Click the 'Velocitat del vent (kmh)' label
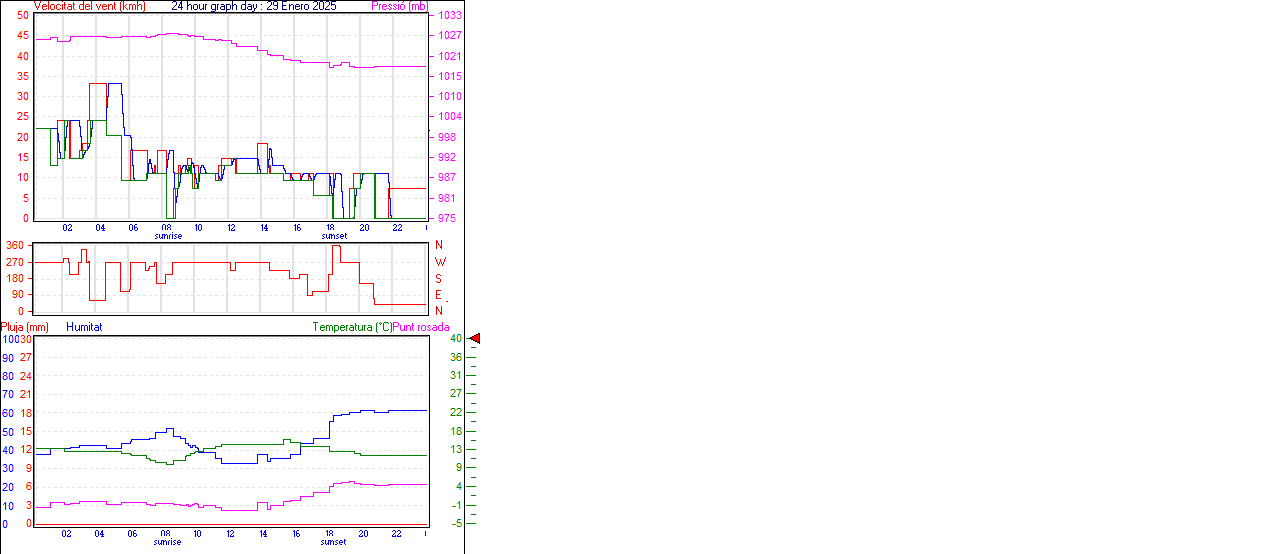This screenshot has height=554, width=1280. tap(89, 6)
